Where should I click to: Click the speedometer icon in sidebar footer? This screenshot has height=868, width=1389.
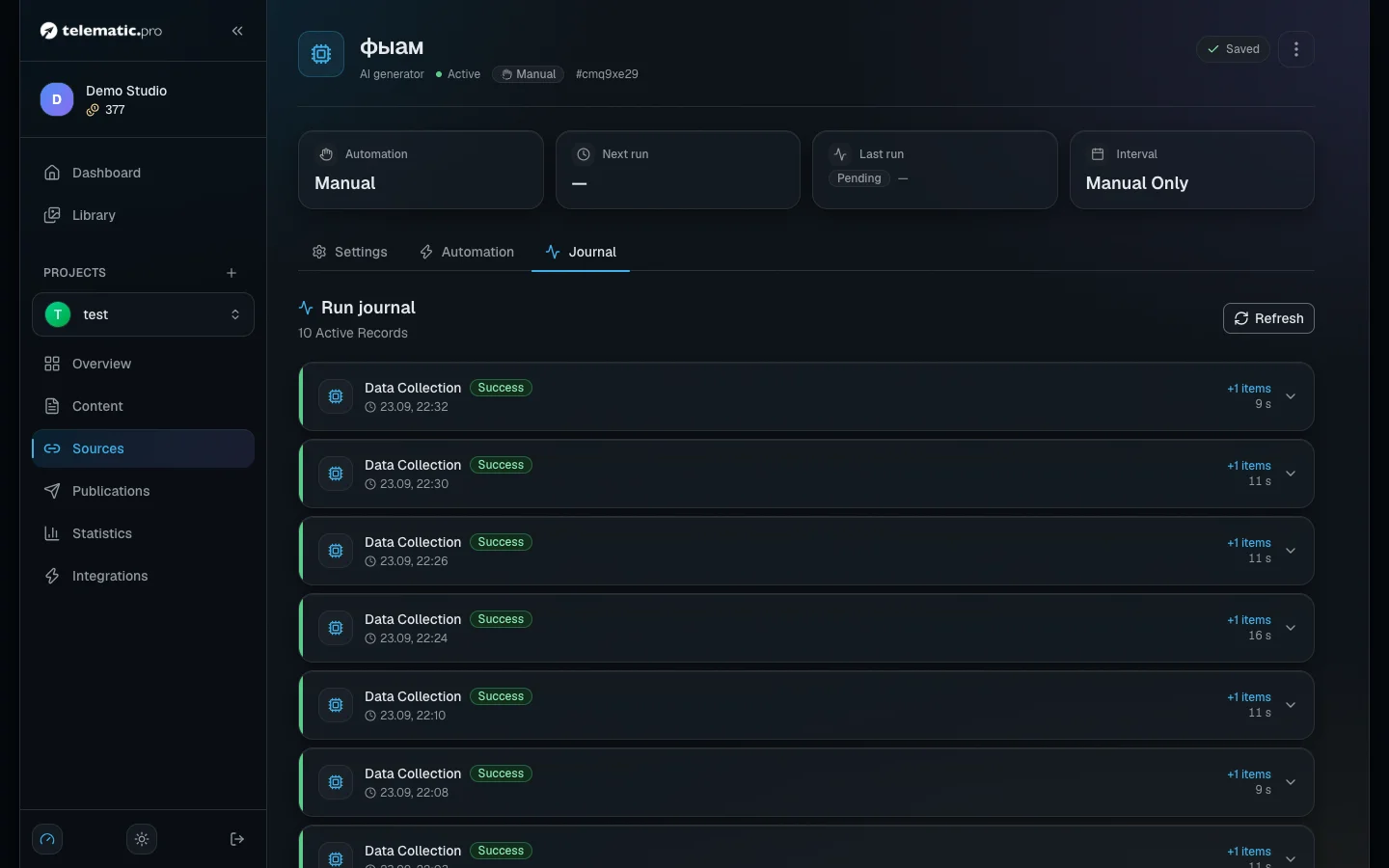point(47,839)
